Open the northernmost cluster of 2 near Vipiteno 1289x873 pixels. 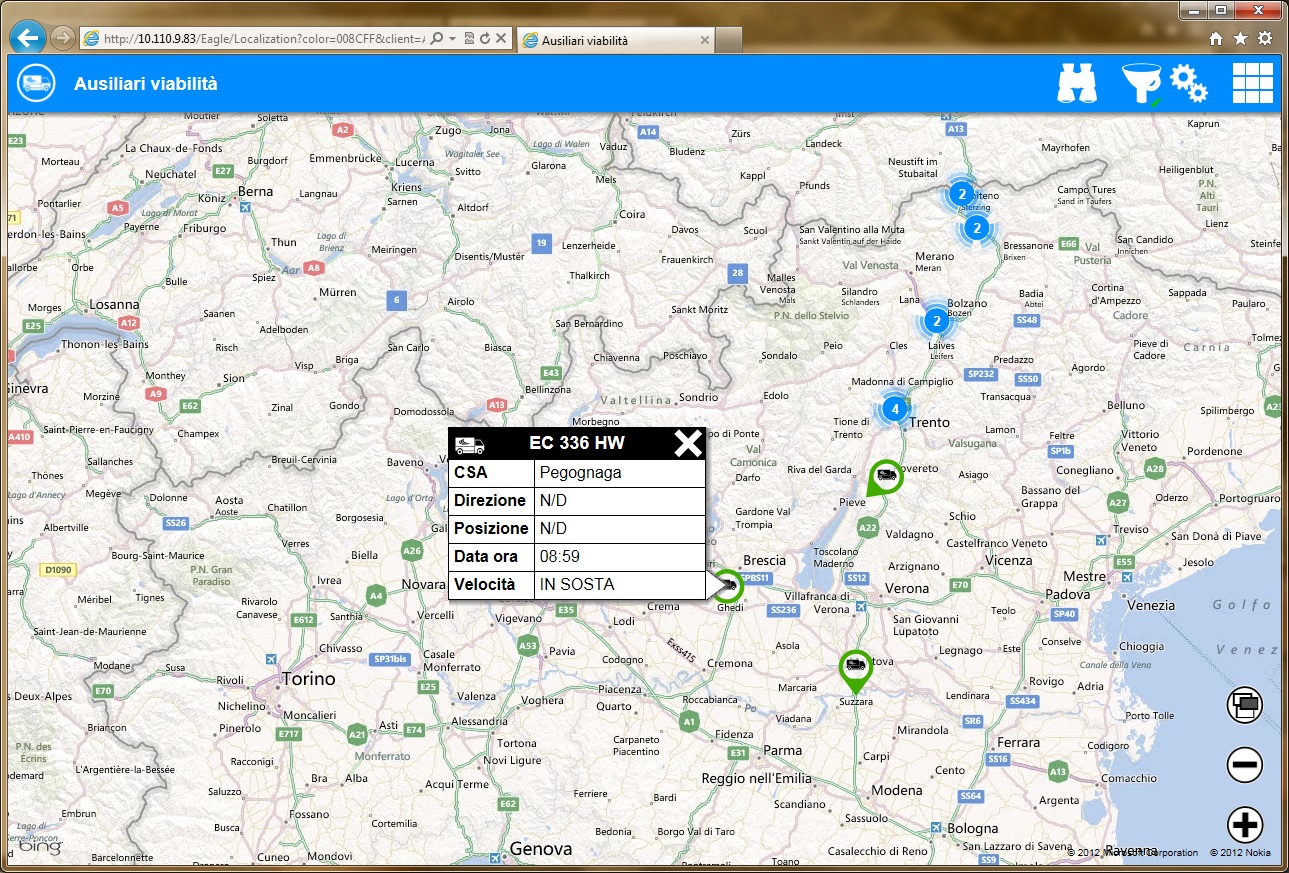pos(961,194)
